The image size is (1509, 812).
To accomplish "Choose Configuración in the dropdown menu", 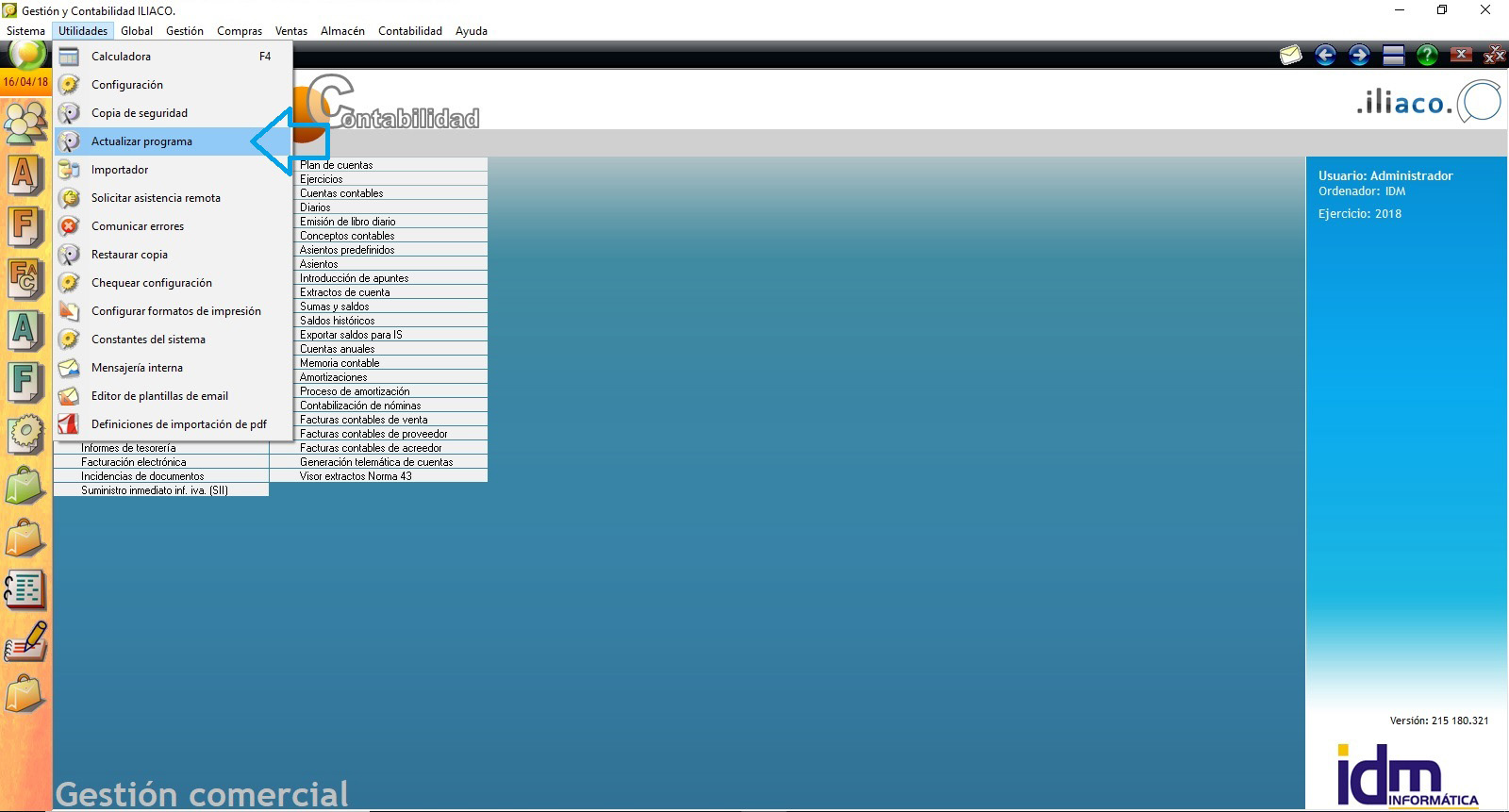I will pos(174,85).
